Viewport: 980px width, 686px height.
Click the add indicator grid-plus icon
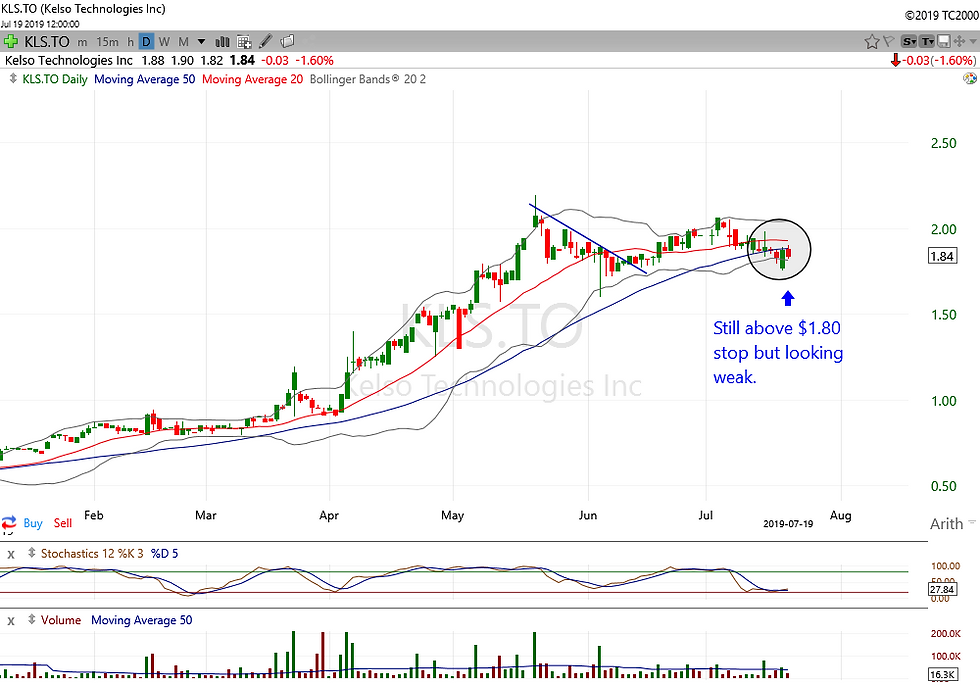point(244,42)
